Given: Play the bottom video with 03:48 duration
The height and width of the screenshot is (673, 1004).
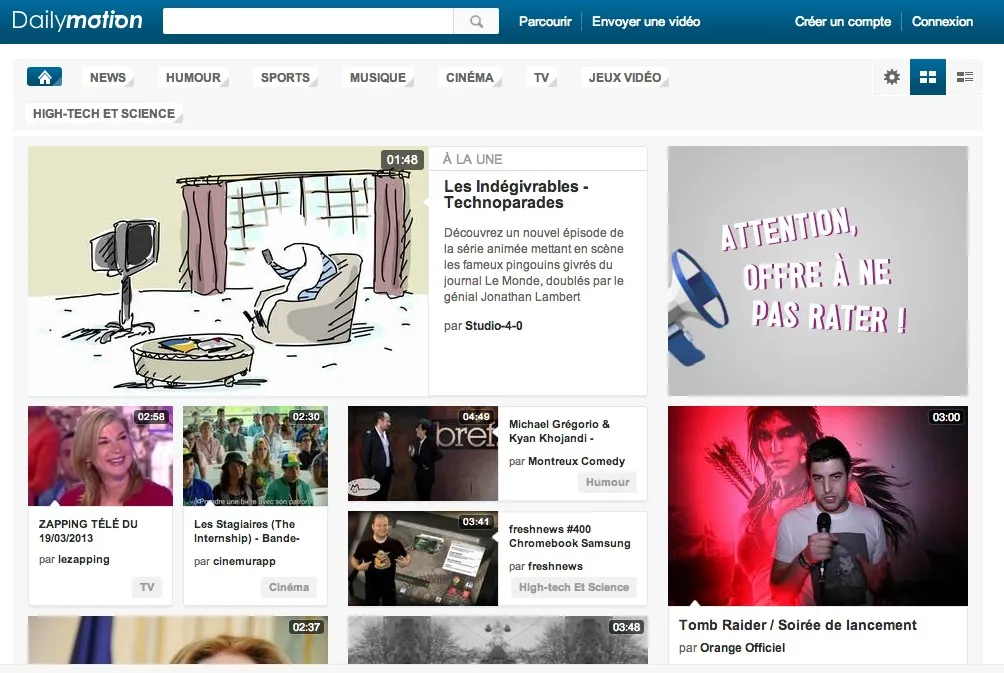Looking at the screenshot, I should pos(498,640).
